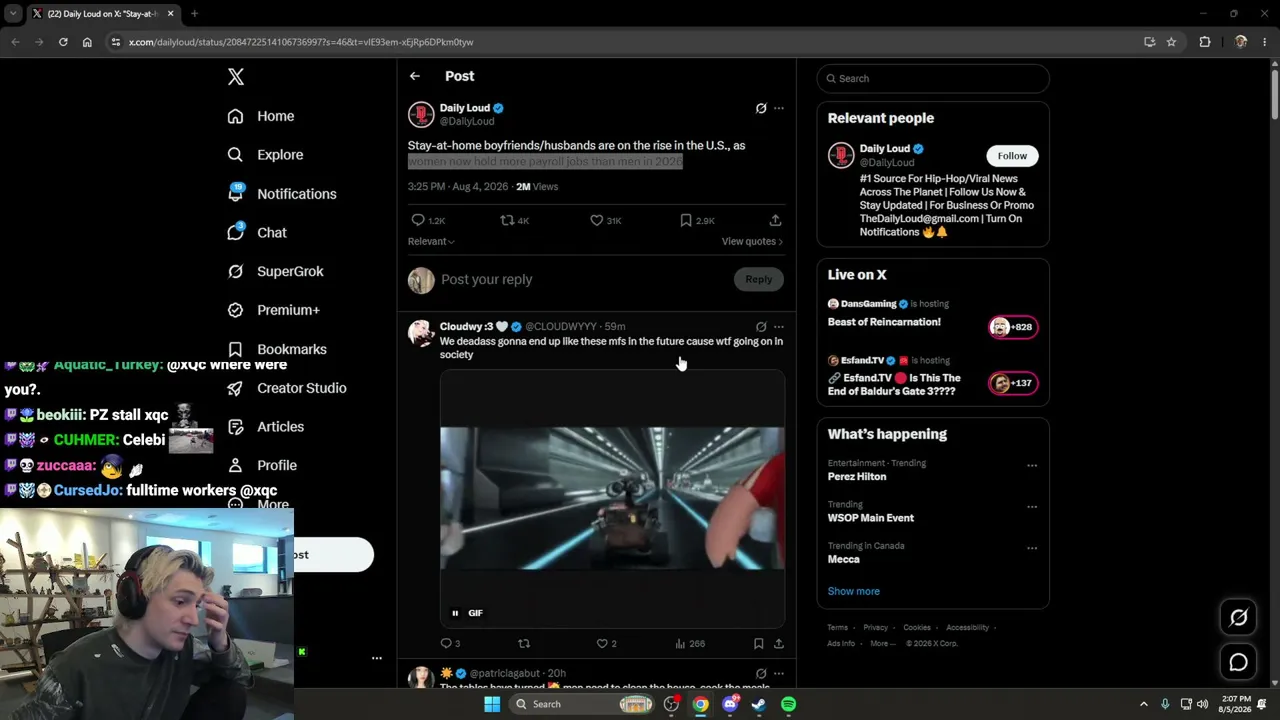
Task: Open the Windows Start menu
Action: click(492, 704)
